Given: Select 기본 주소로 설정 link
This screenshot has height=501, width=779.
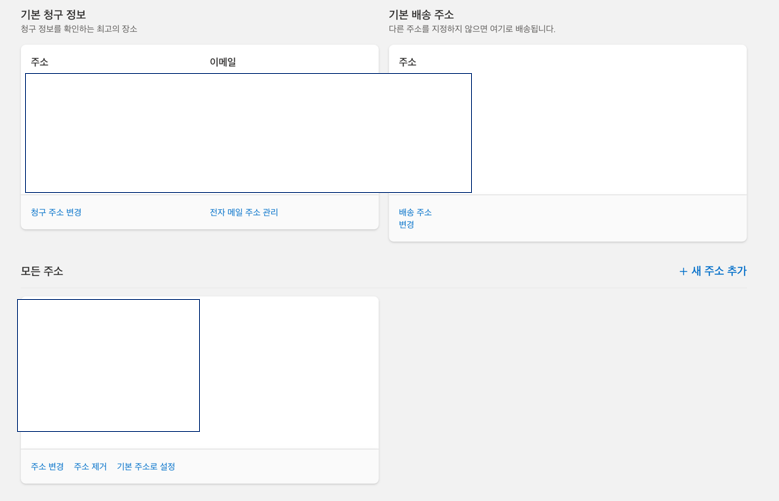Looking at the screenshot, I should click(x=146, y=467).
